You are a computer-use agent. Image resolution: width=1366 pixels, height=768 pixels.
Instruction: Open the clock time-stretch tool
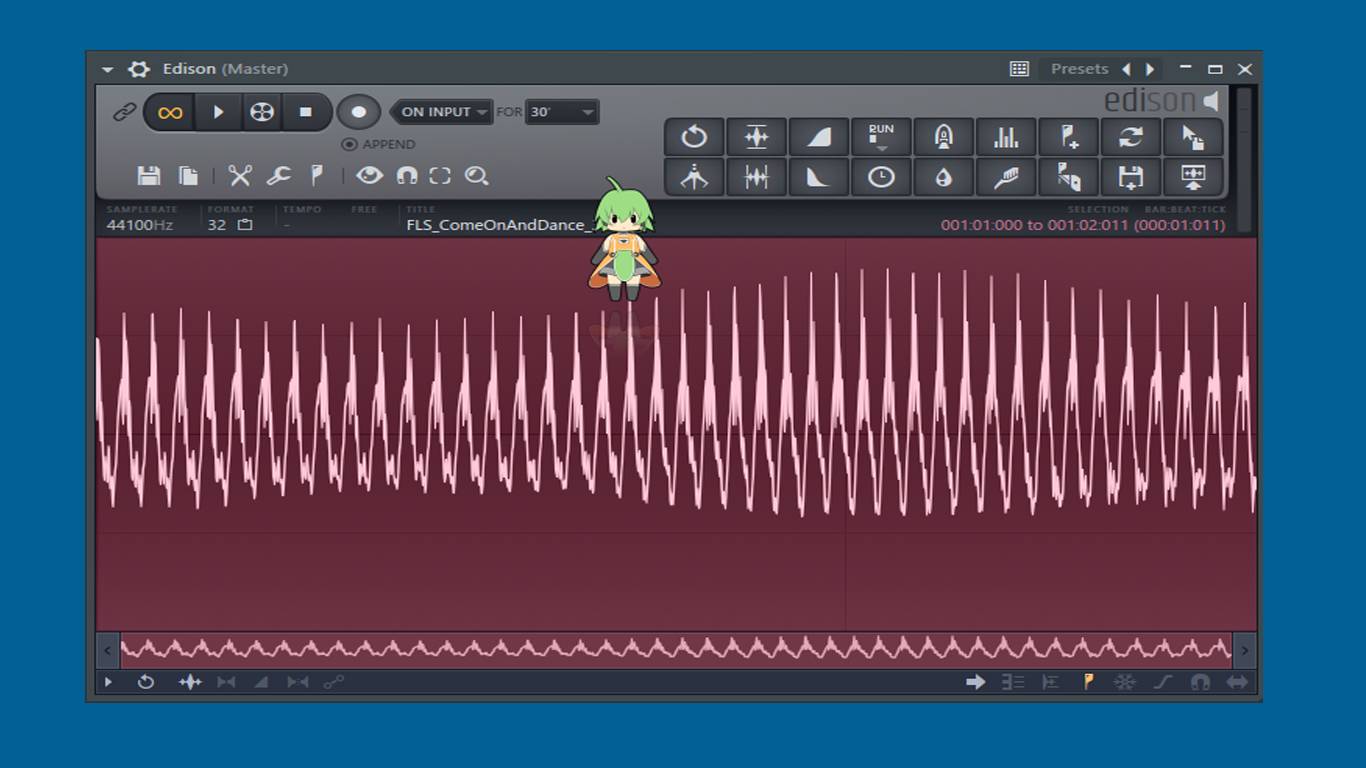pos(881,177)
